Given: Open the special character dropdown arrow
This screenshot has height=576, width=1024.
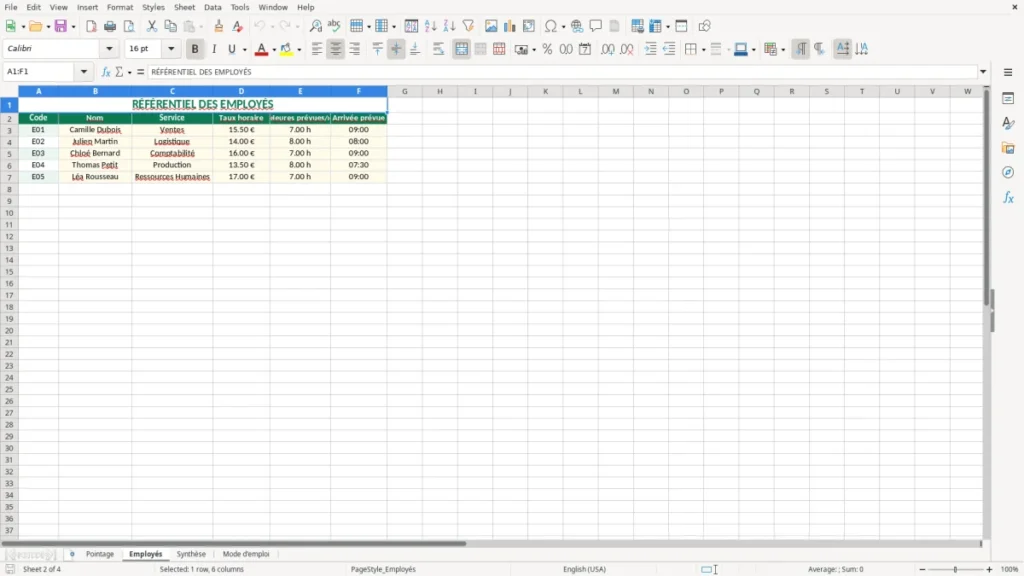Looking at the screenshot, I should pos(563,27).
